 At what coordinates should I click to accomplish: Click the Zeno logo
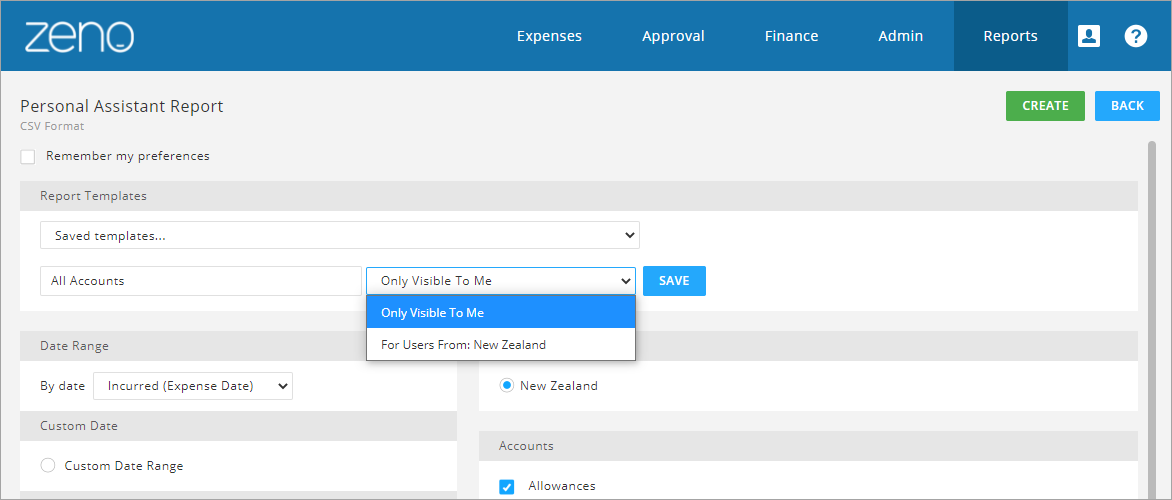coord(79,37)
